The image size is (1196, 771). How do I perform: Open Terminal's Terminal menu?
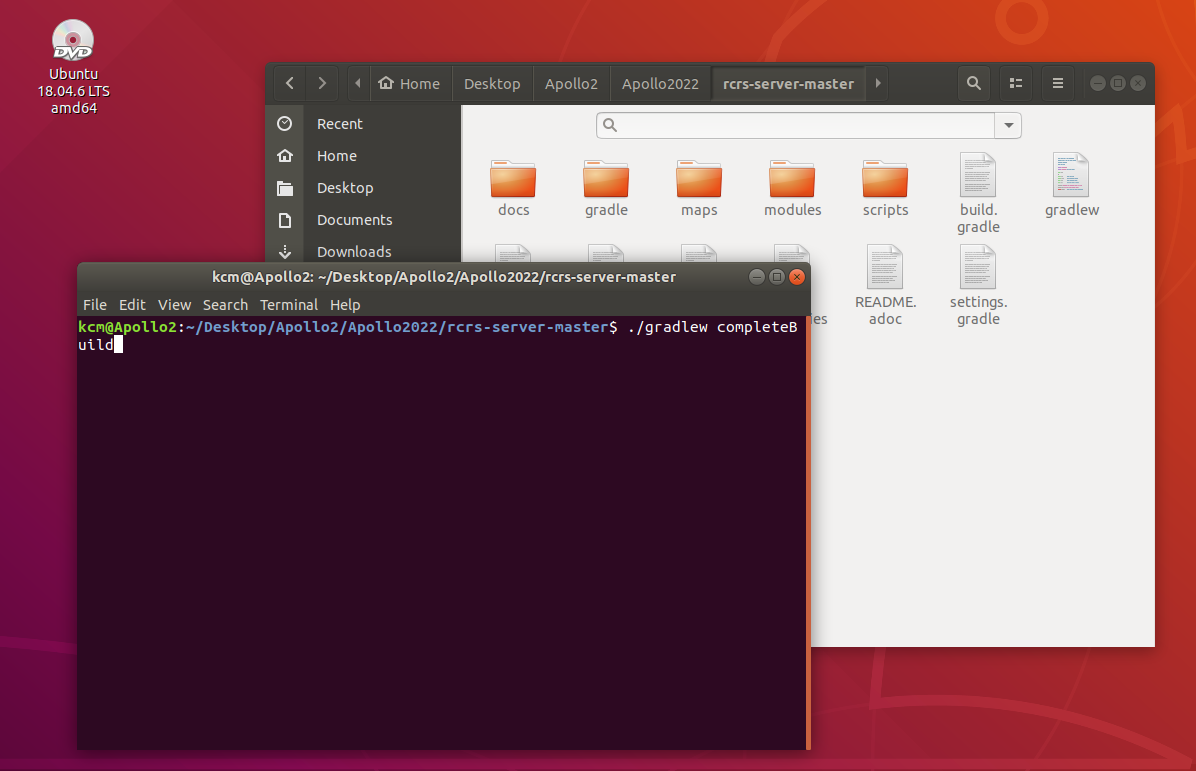click(x=288, y=304)
